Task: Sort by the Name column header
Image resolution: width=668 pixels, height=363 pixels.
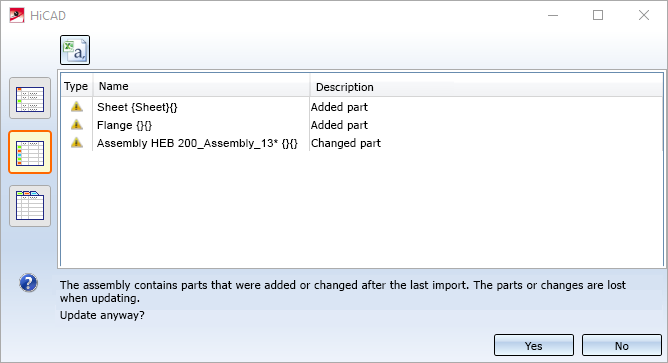Action: point(201,86)
